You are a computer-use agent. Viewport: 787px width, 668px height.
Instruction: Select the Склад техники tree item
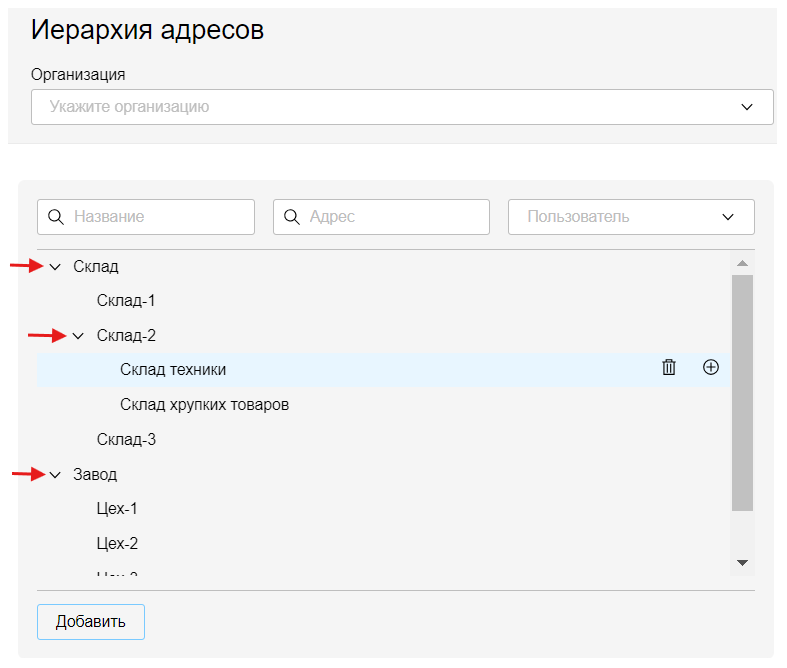coord(173,370)
